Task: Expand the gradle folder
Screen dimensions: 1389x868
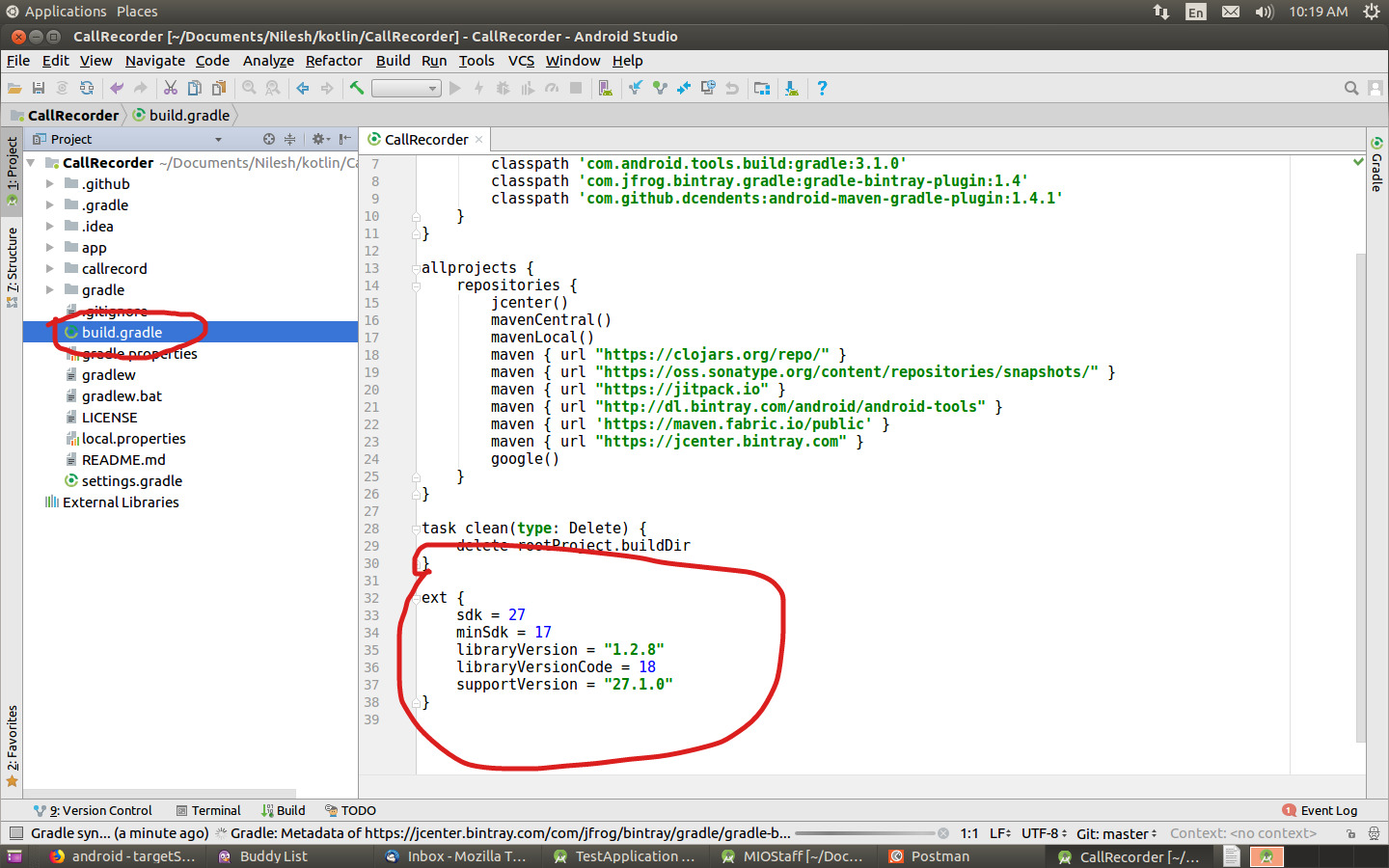Action: tap(50, 289)
